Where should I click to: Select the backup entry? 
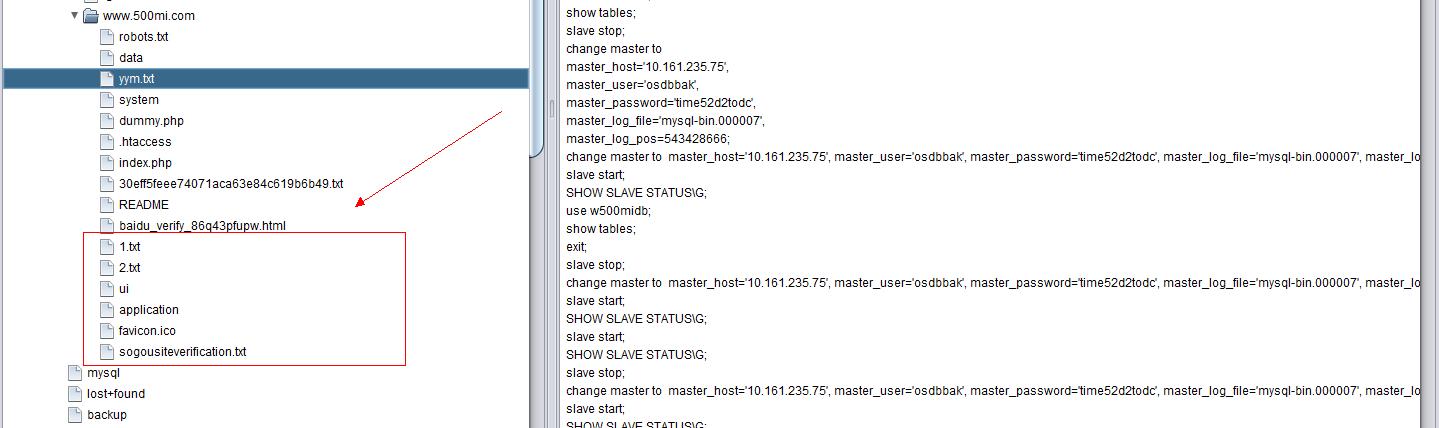tap(107, 415)
